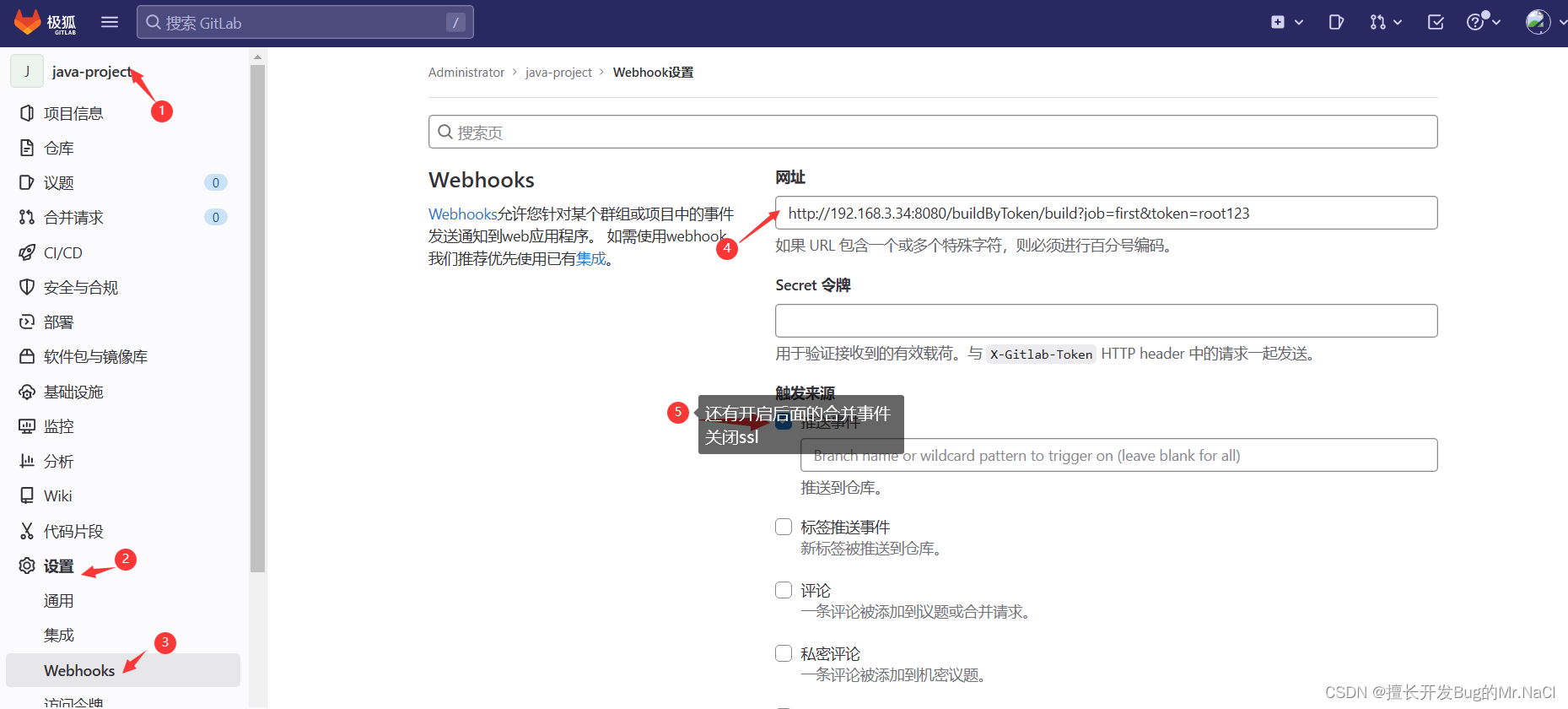Open 议题 issues in sidebar
Image resolution: width=1568 pixels, height=709 pixels.
tap(123, 182)
